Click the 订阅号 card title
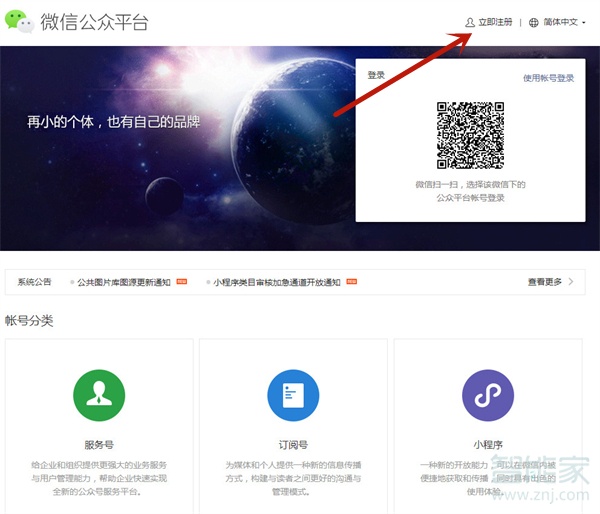The width and height of the screenshot is (600, 514). point(293,445)
